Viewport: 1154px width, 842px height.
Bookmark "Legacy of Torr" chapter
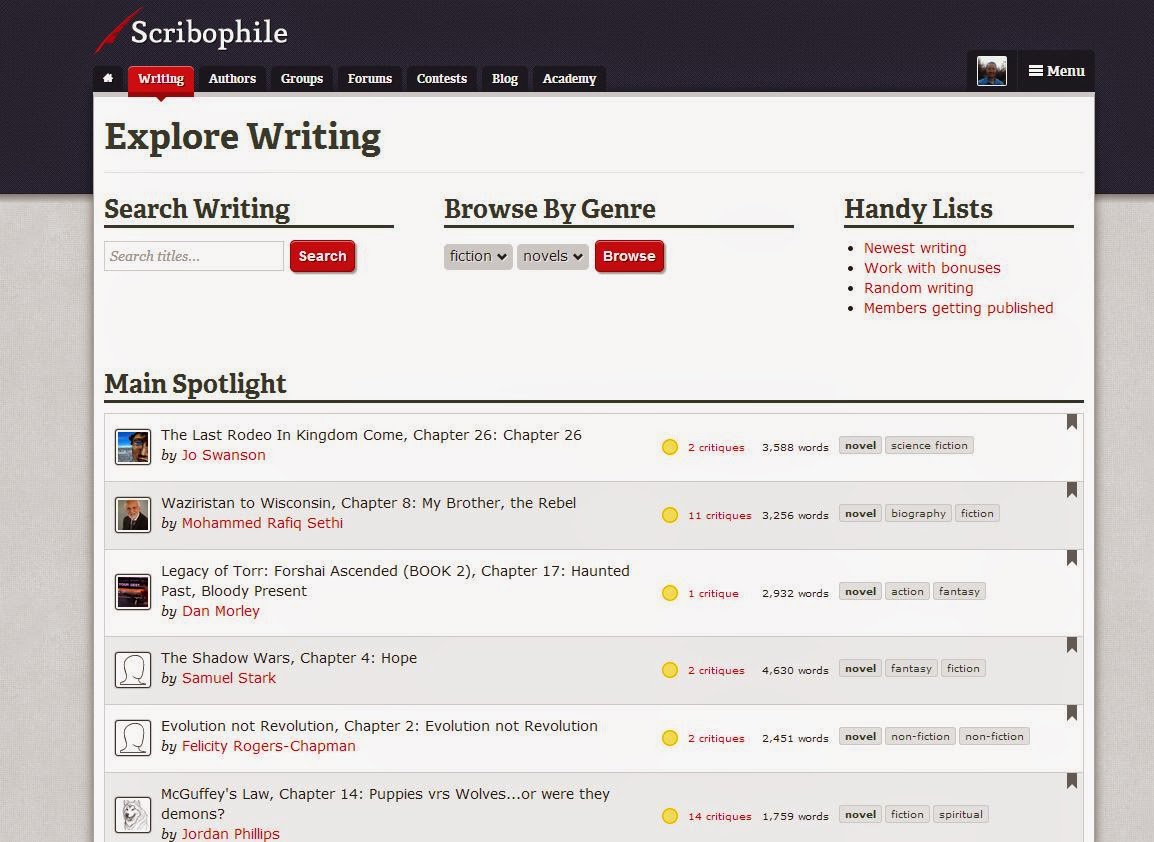coord(1071,559)
